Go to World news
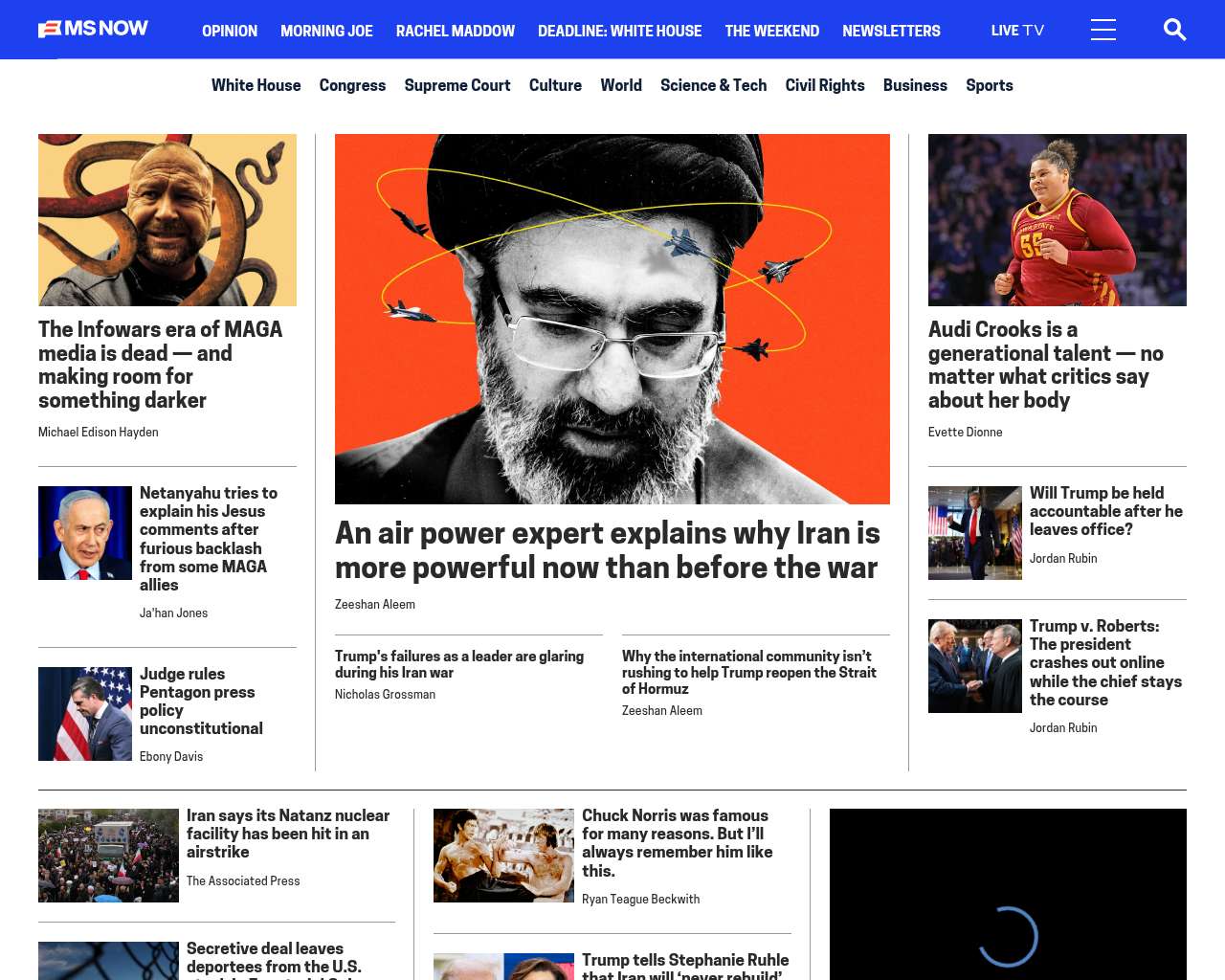 pos(621,85)
